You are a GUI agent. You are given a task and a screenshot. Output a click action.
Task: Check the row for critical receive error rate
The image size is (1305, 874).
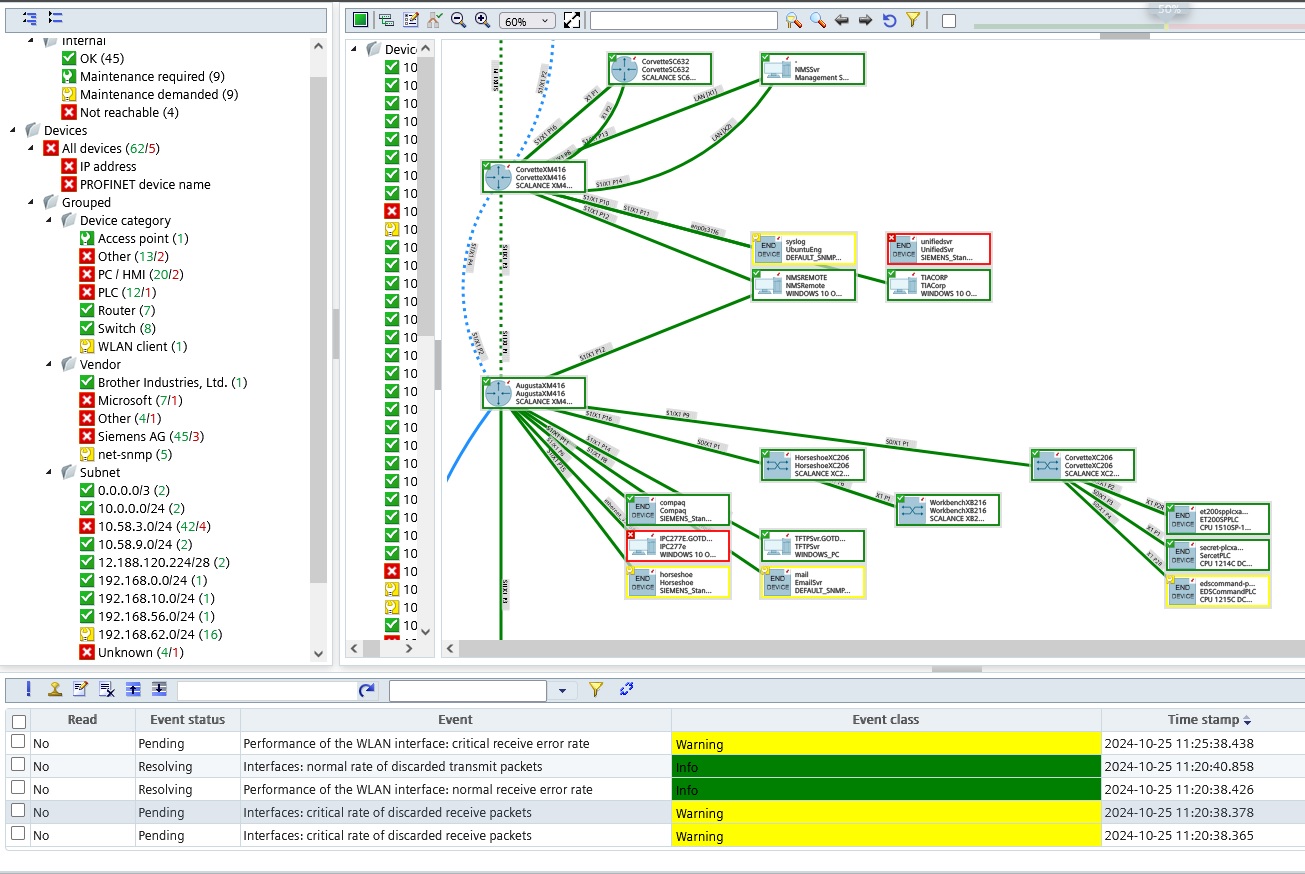[18, 742]
